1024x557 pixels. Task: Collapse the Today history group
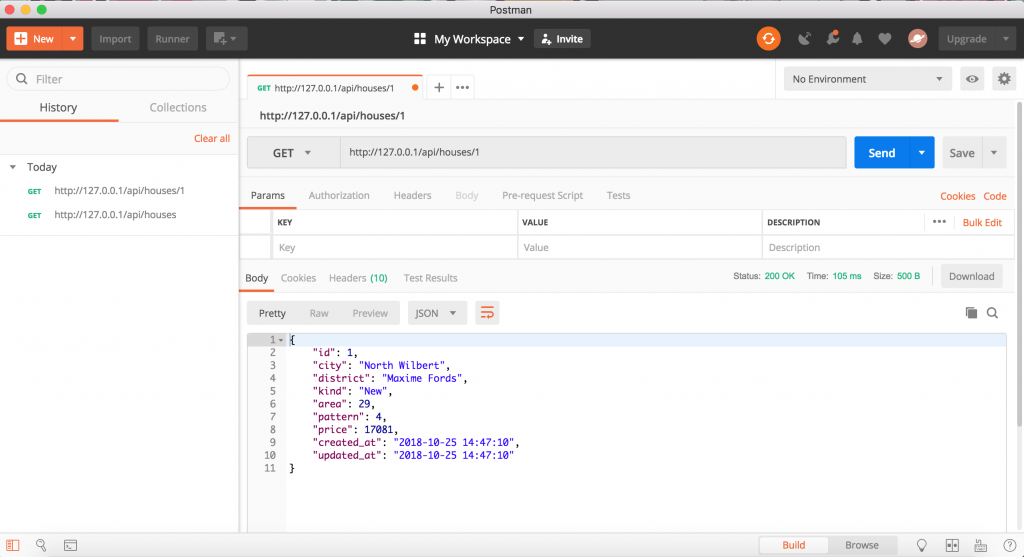[x=12, y=167]
